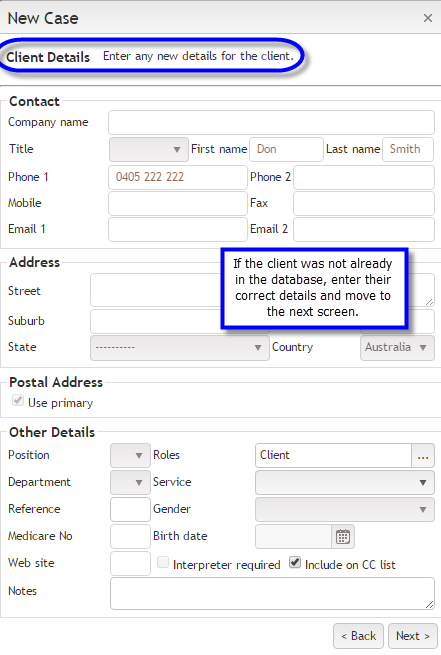
Task: Open the Birth date calendar picker
Action: [x=343, y=536]
